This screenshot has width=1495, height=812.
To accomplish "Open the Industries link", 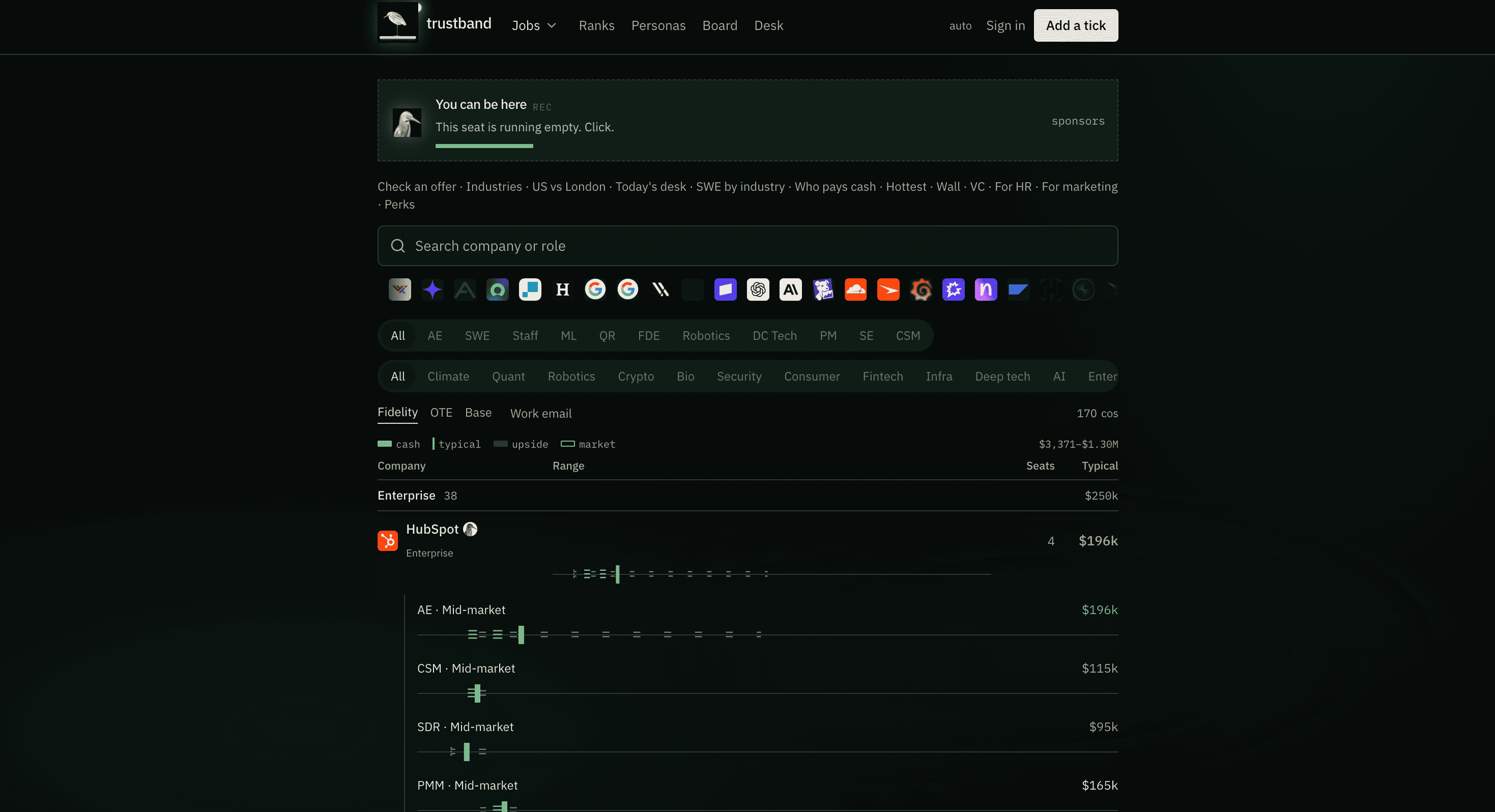I will point(494,186).
